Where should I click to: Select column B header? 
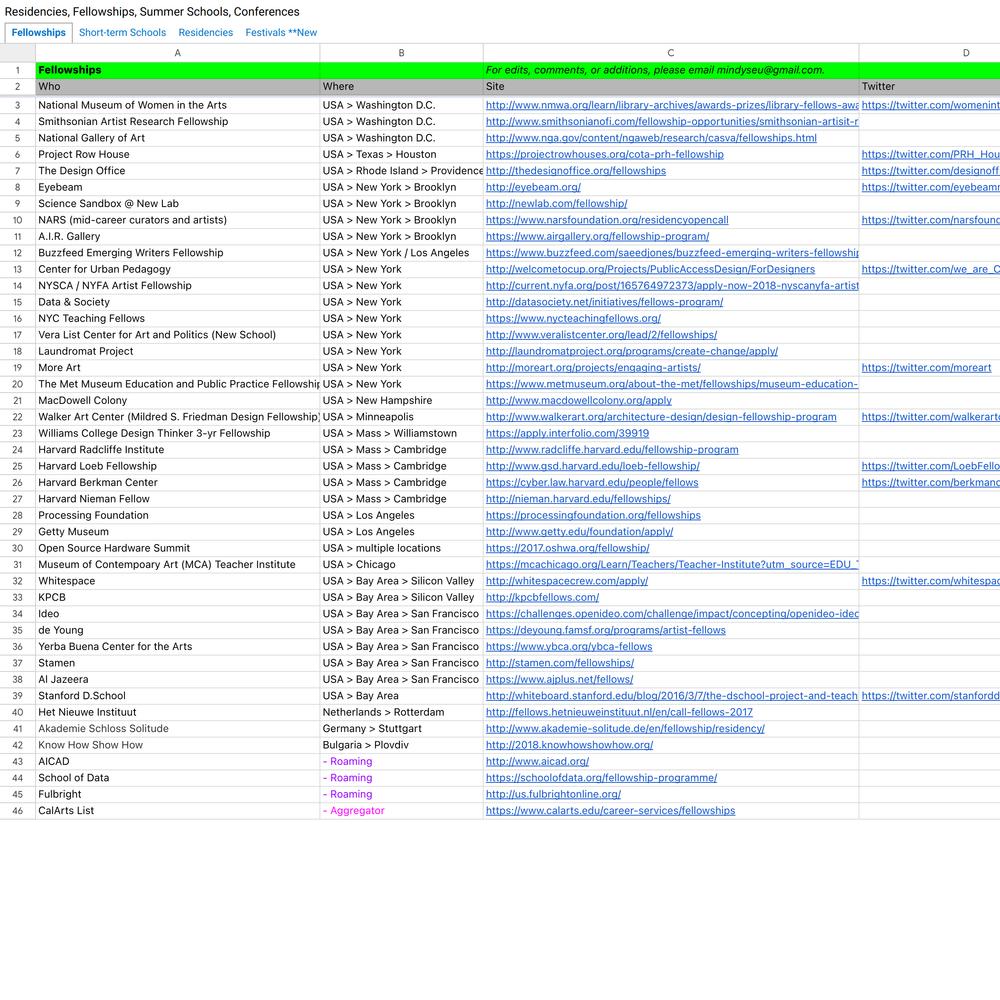pos(401,53)
